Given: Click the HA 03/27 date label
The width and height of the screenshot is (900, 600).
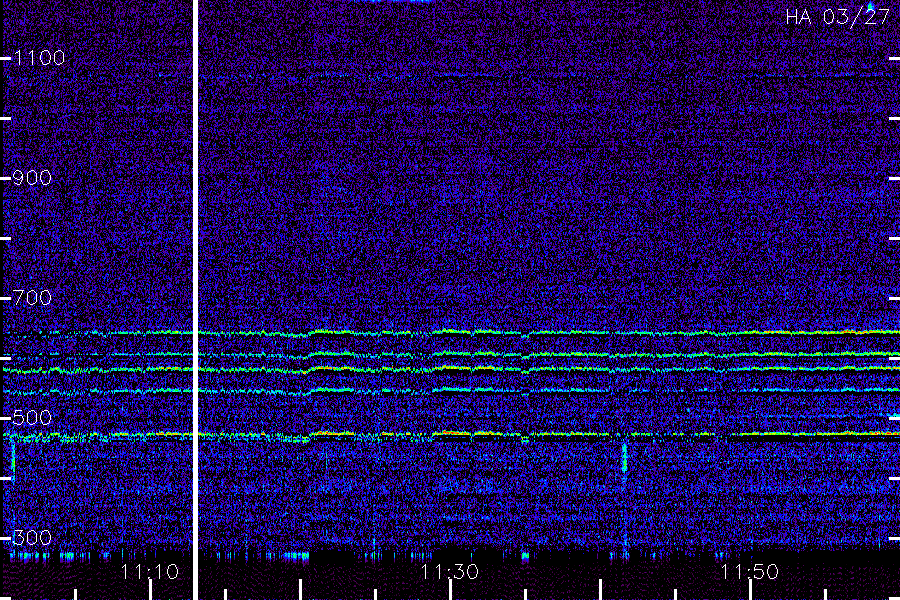Looking at the screenshot, I should (x=837, y=17).
